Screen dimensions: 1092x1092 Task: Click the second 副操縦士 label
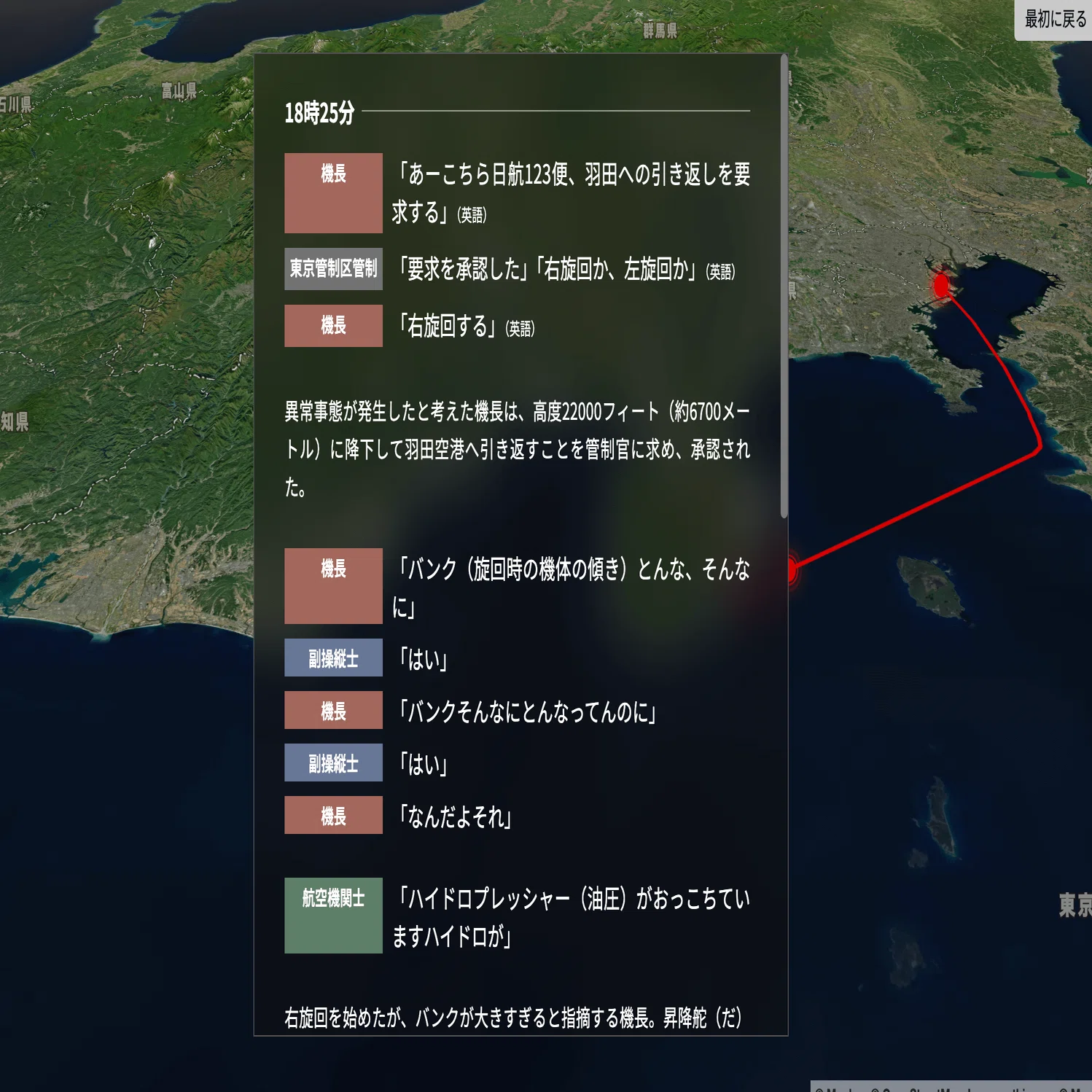coord(333,763)
